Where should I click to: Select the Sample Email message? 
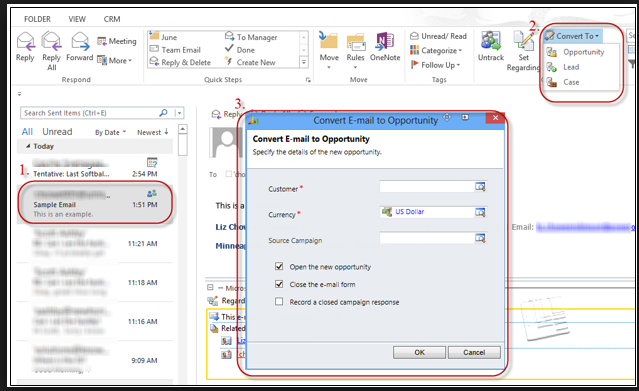(x=95, y=203)
